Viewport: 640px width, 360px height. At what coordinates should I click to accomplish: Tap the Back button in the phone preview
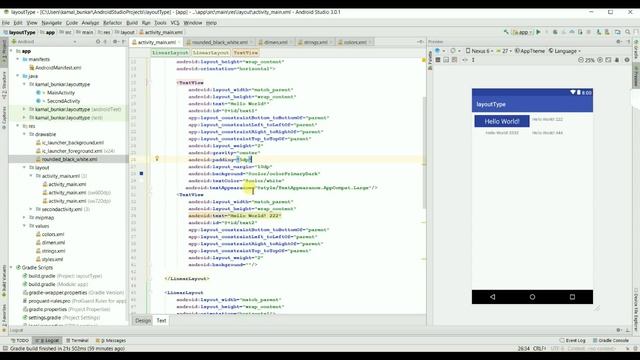pyautogui.click(x=492, y=297)
